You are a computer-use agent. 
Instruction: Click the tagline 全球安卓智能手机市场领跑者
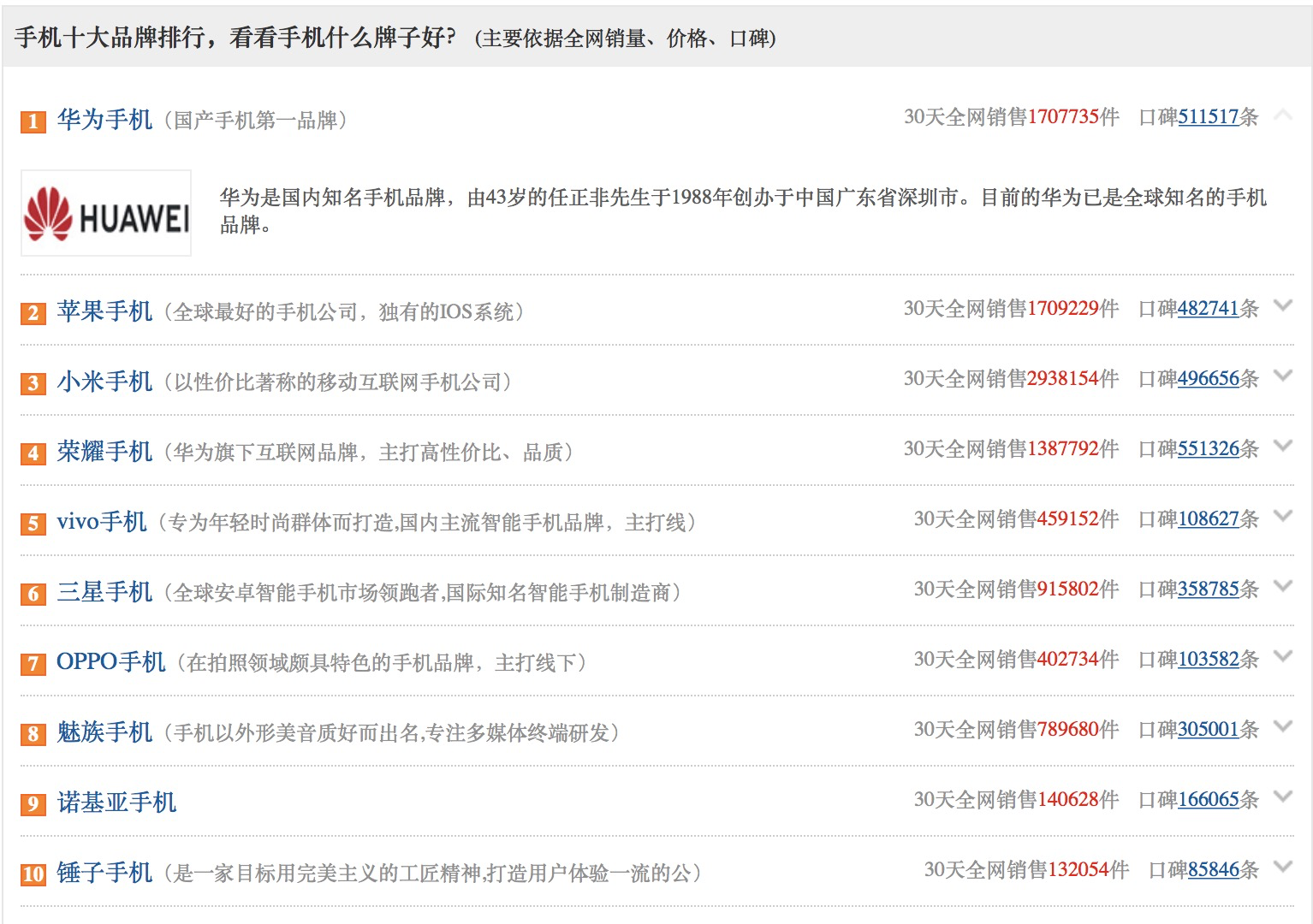[306, 593]
